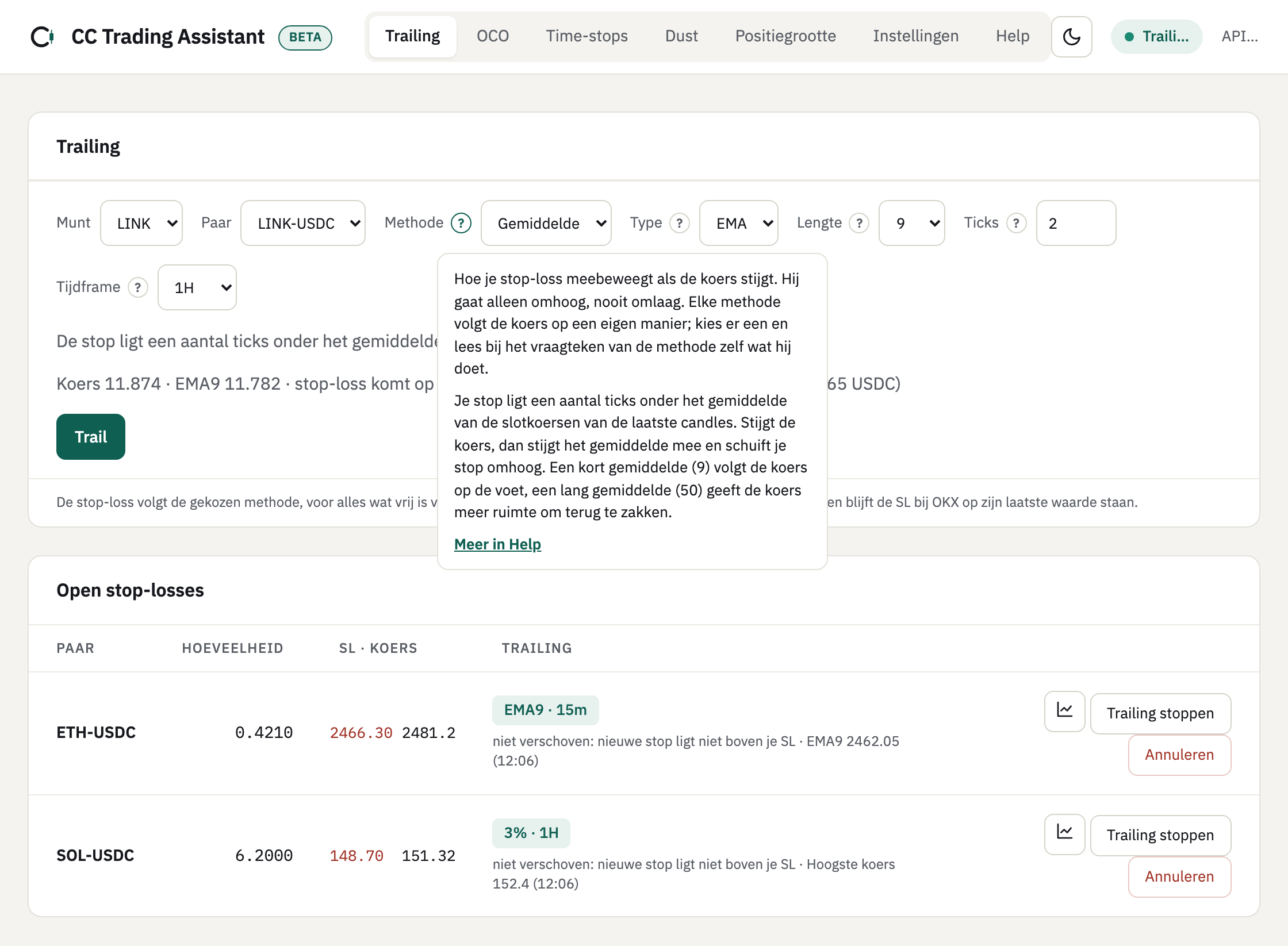Open the Help tab
This screenshot has height=946, width=1288.
1013,36
